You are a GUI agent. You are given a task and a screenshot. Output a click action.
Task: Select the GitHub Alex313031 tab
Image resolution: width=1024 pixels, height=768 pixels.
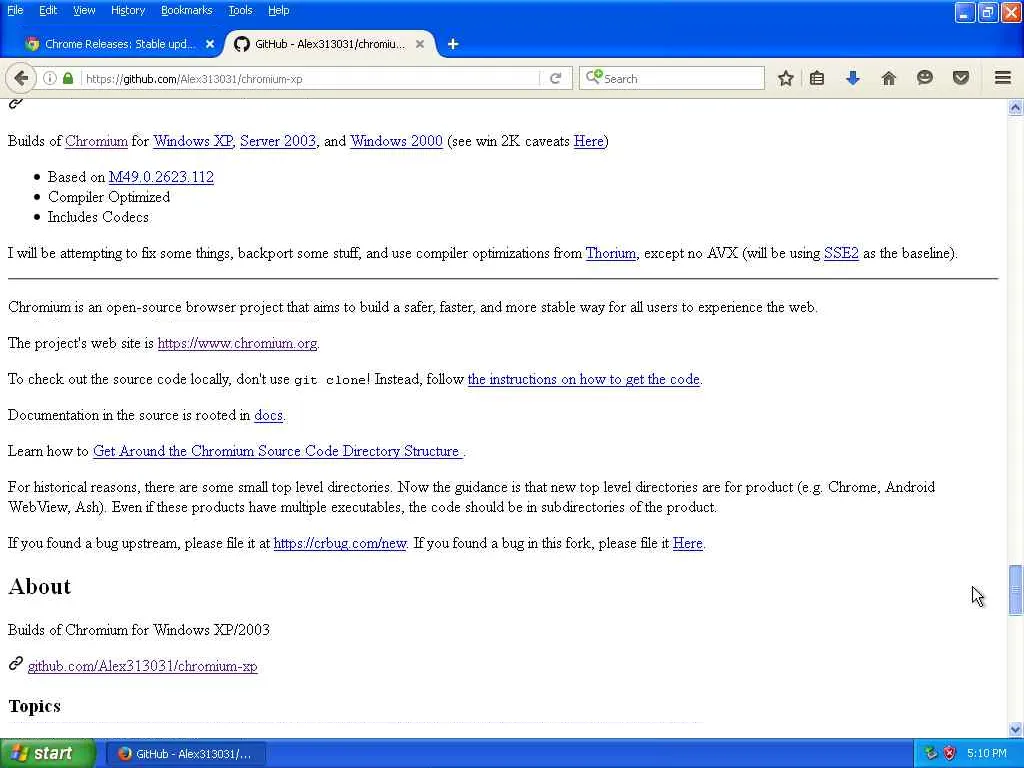click(x=330, y=44)
